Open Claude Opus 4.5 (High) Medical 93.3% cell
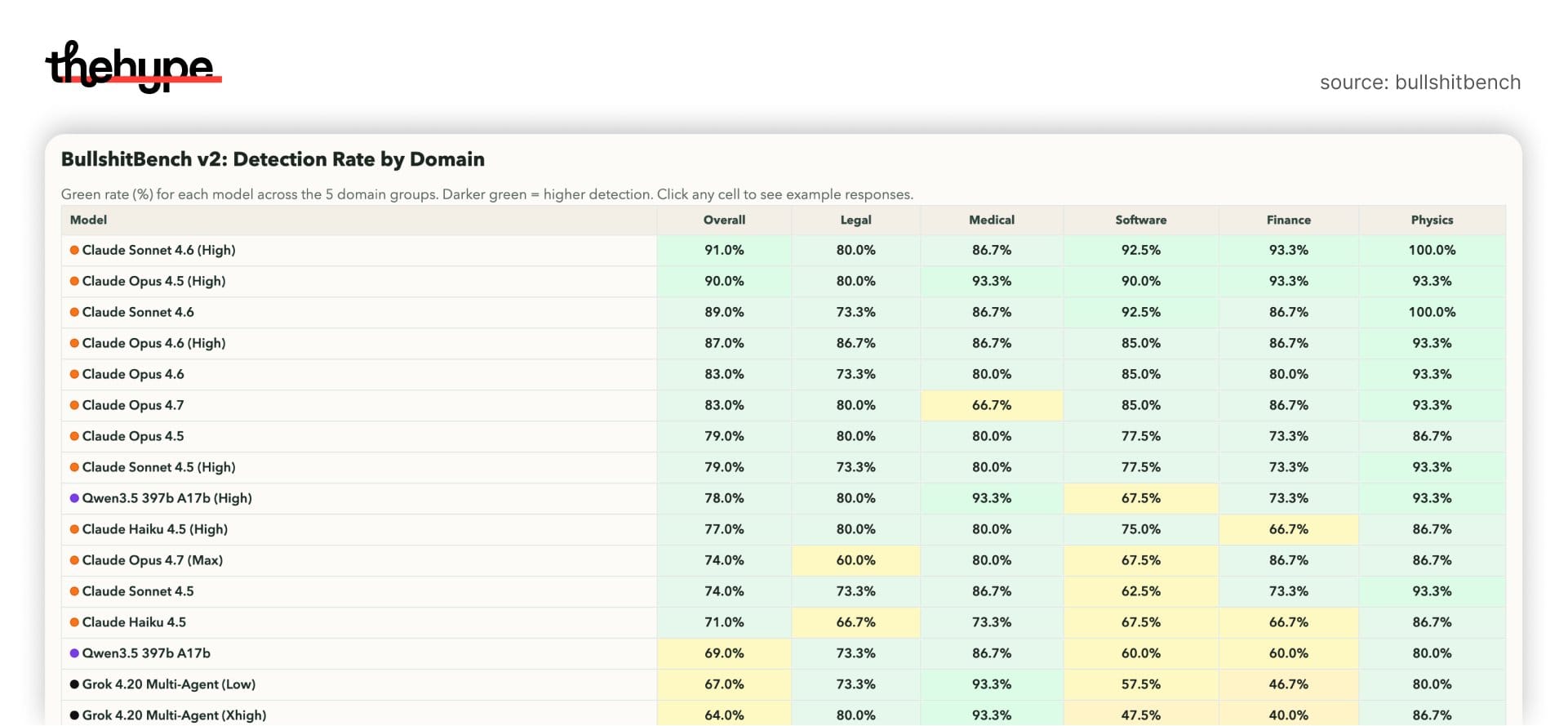 [992, 282]
